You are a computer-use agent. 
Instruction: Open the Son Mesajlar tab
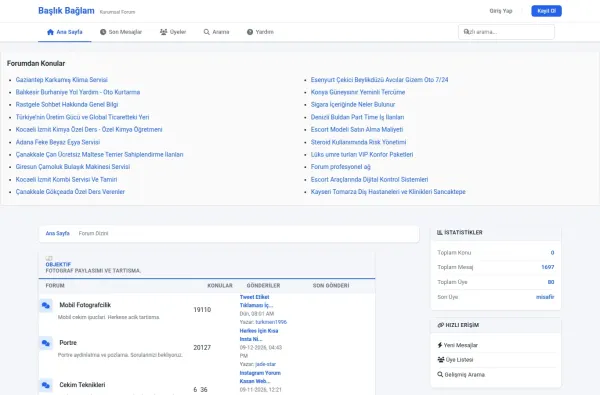(x=121, y=32)
